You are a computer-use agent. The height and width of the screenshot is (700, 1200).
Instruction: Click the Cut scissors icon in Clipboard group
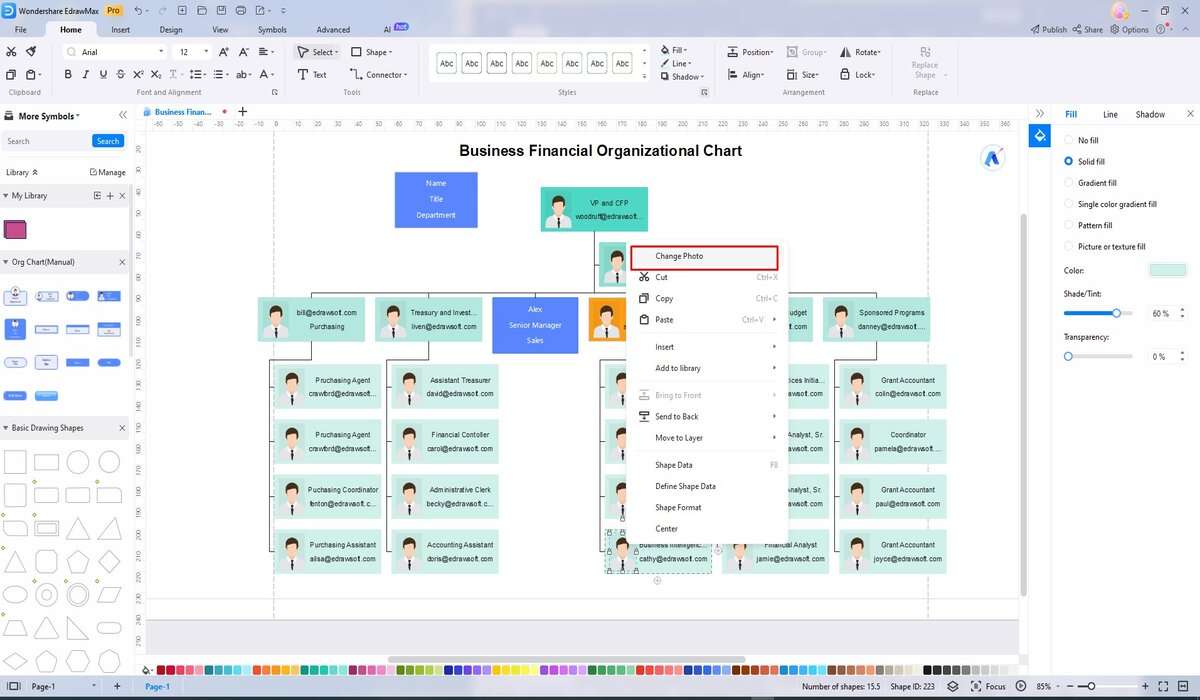coord(10,51)
